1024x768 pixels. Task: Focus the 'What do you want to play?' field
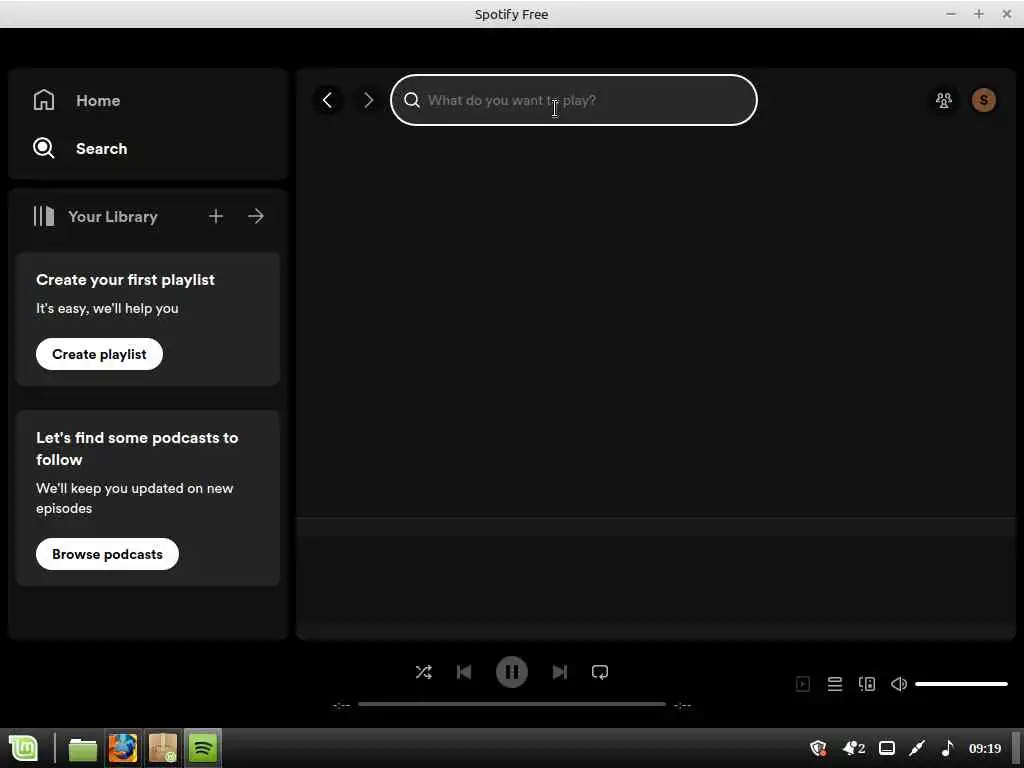573,100
